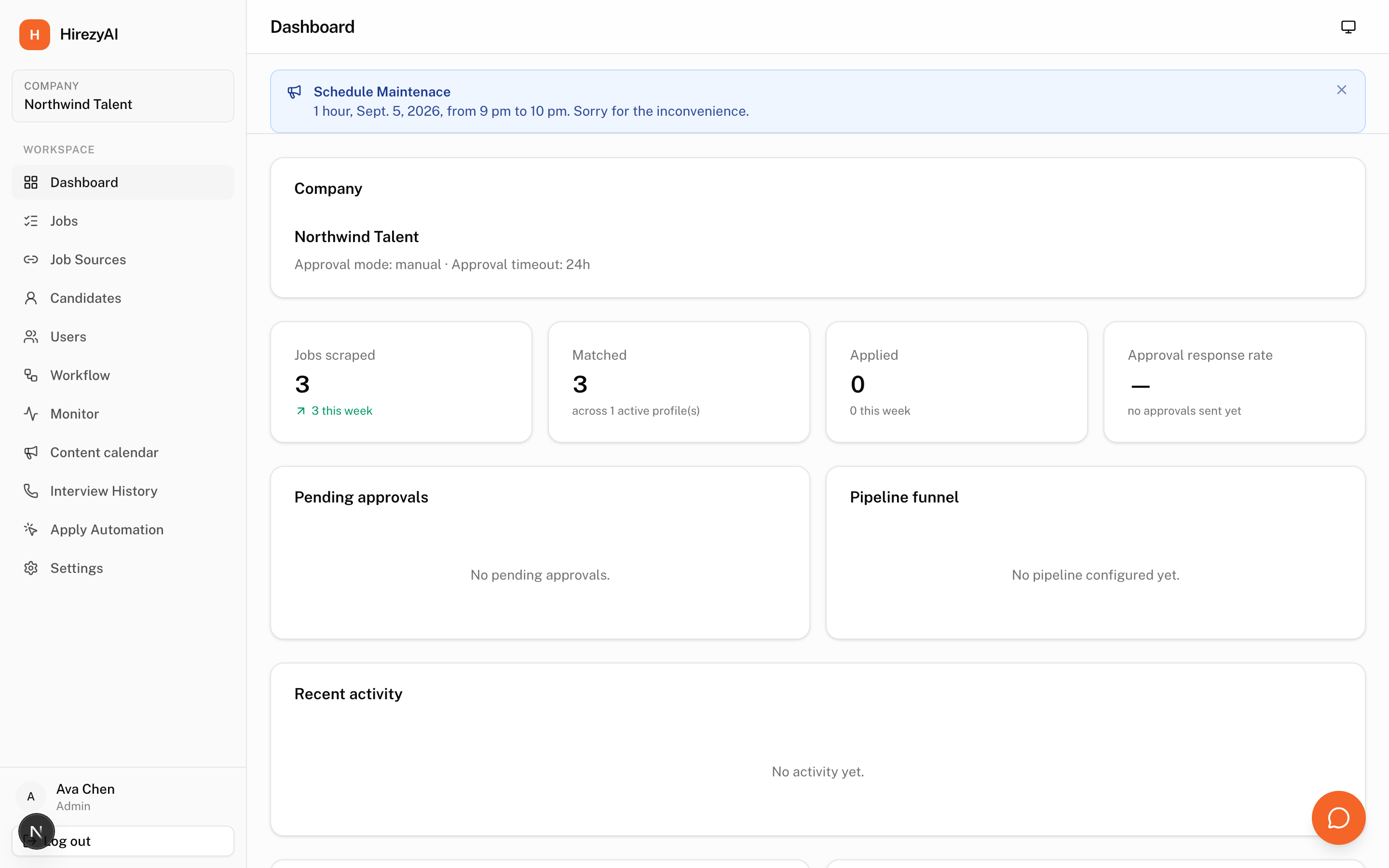The width and height of the screenshot is (1389, 868).
Task: Click the Users group icon
Action: 31,337
